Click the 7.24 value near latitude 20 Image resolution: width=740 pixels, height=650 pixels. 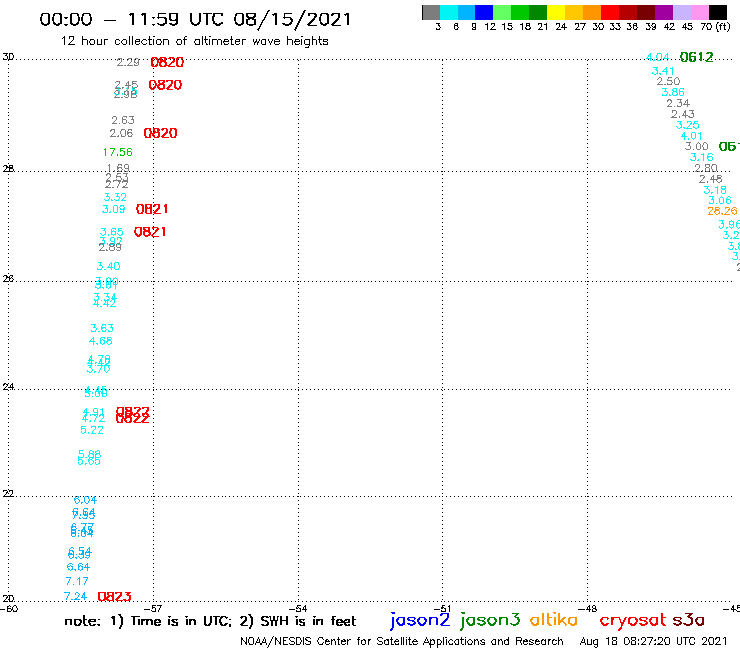tap(75, 597)
